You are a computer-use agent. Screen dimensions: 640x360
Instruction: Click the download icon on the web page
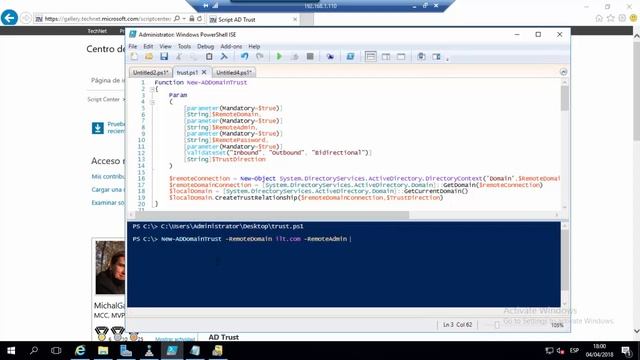click(x=98, y=128)
